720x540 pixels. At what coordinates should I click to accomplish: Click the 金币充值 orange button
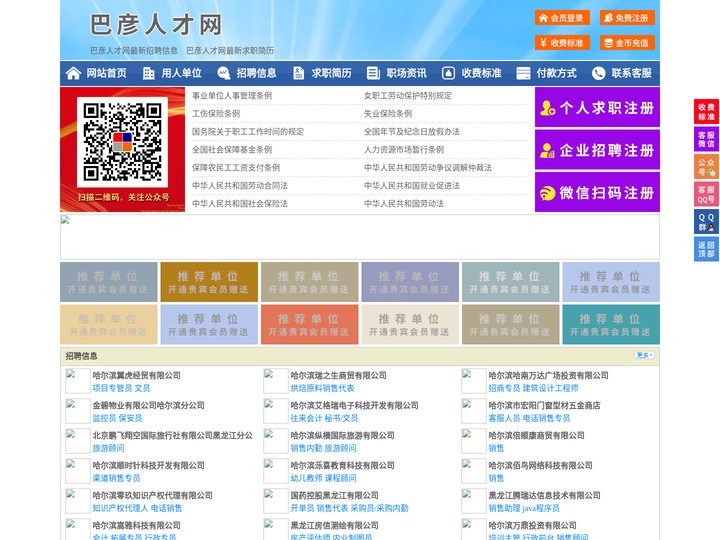(627, 43)
